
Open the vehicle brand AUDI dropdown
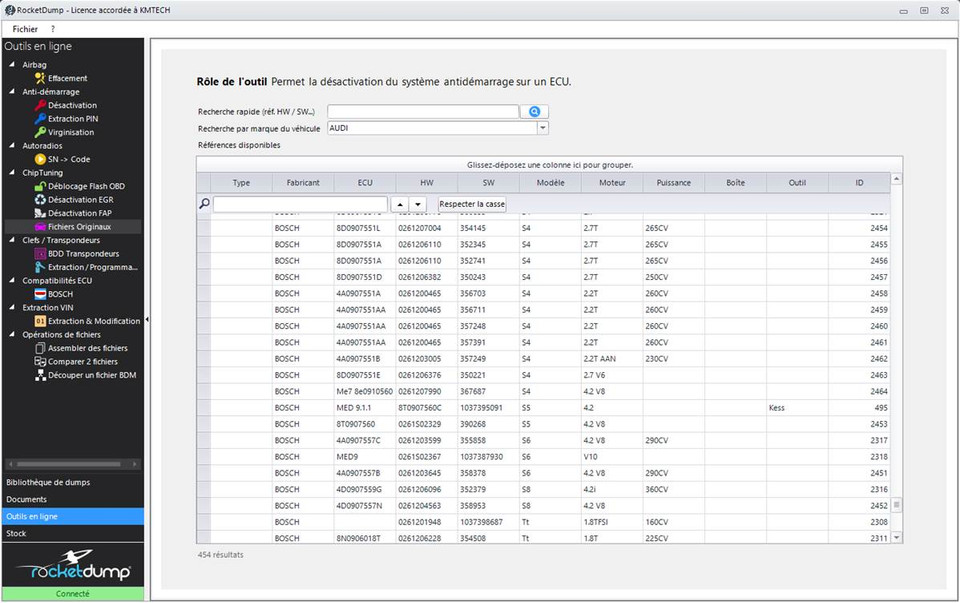[x=543, y=128]
